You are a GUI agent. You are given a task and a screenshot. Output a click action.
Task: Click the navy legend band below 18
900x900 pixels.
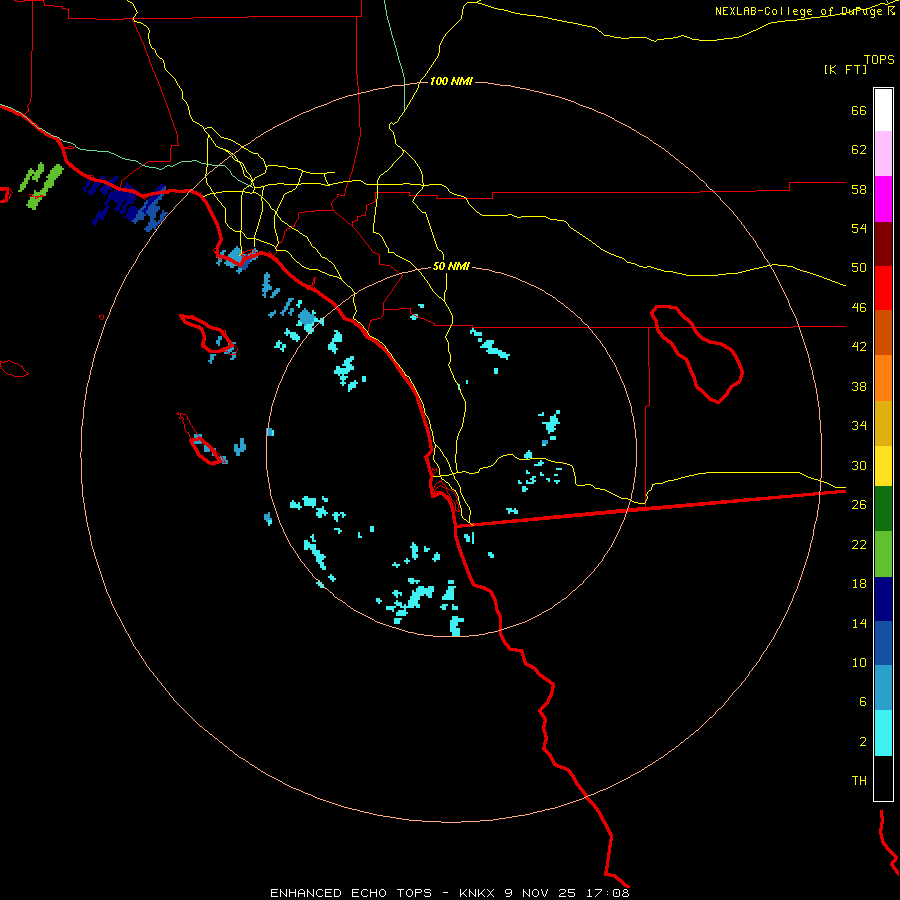(x=883, y=599)
